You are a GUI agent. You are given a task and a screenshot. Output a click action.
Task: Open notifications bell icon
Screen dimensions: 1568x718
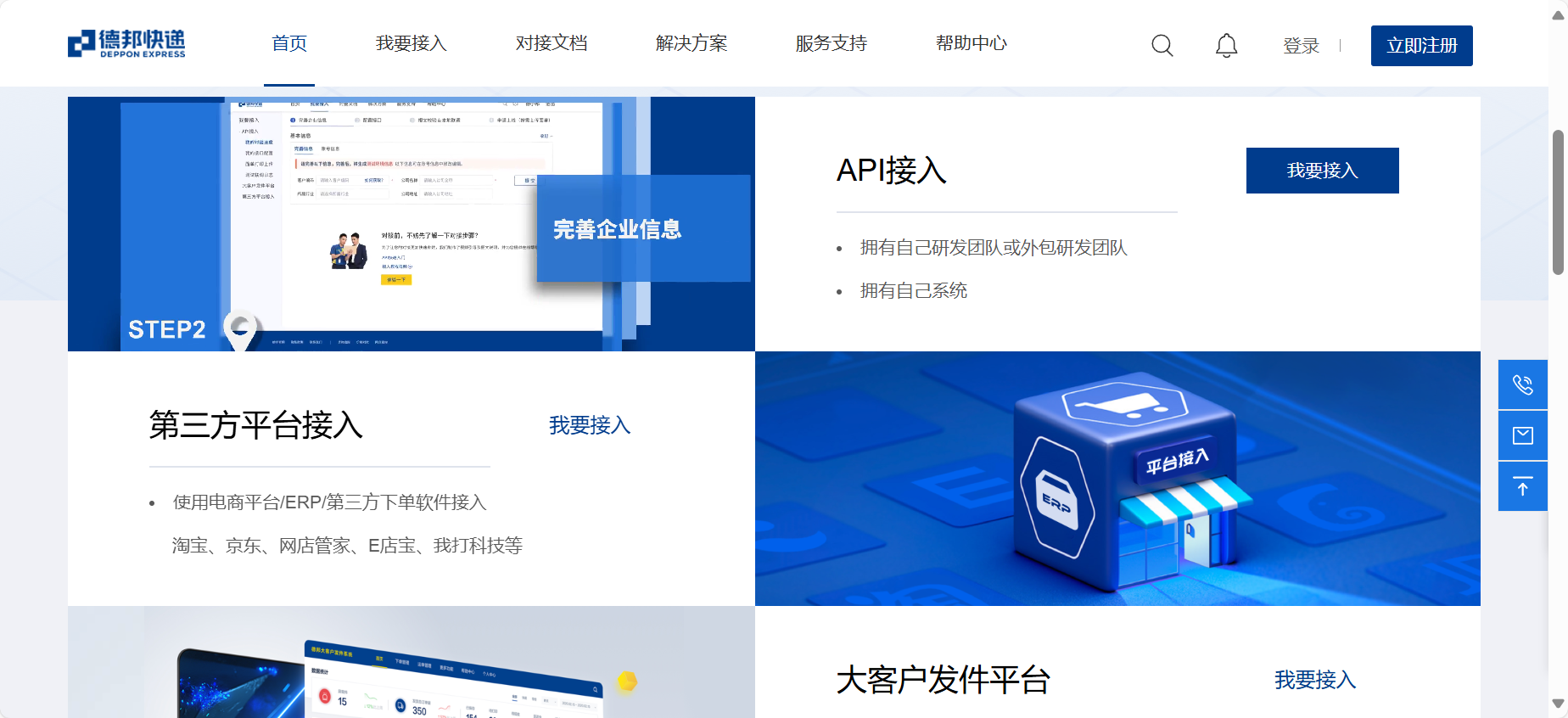[x=1227, y=45]
